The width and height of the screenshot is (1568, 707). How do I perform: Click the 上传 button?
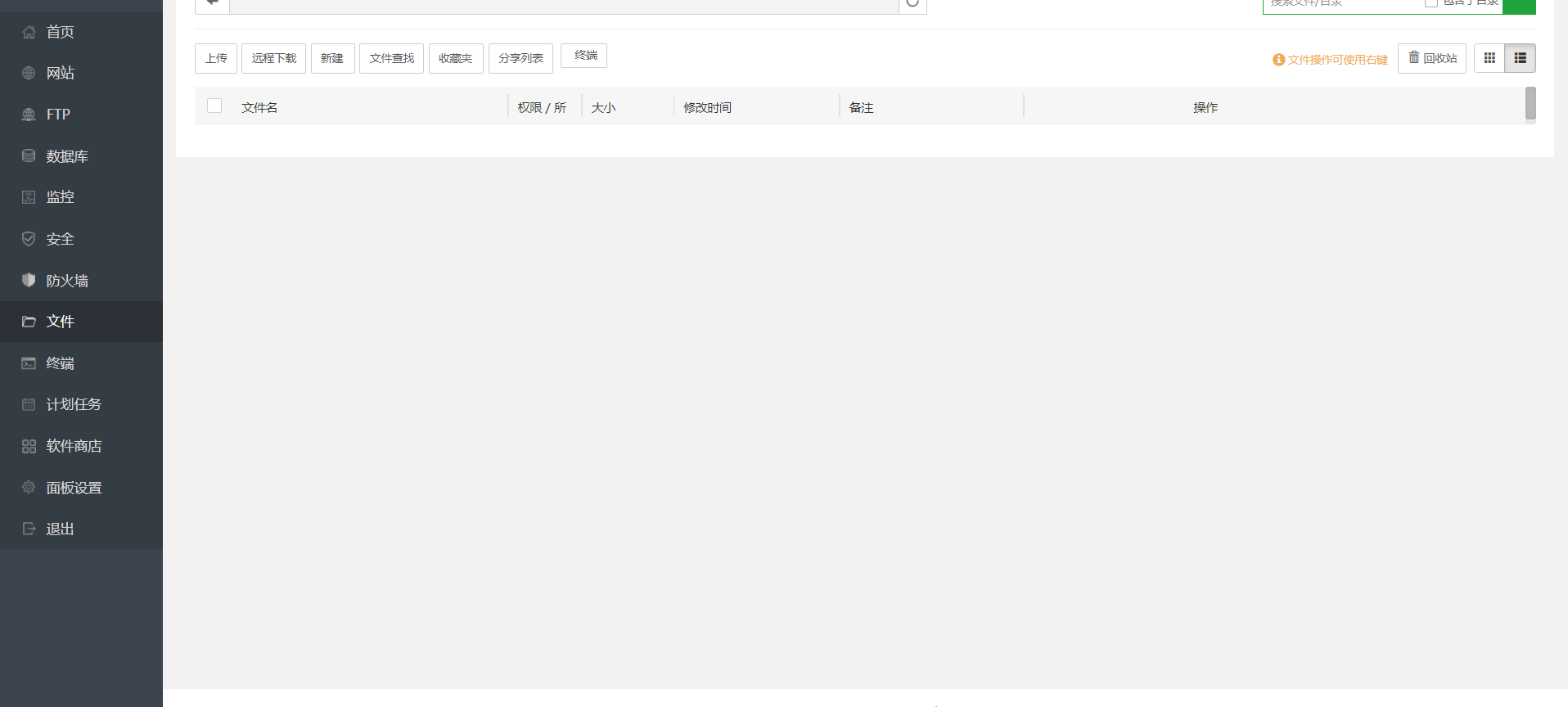click(216, 58)
